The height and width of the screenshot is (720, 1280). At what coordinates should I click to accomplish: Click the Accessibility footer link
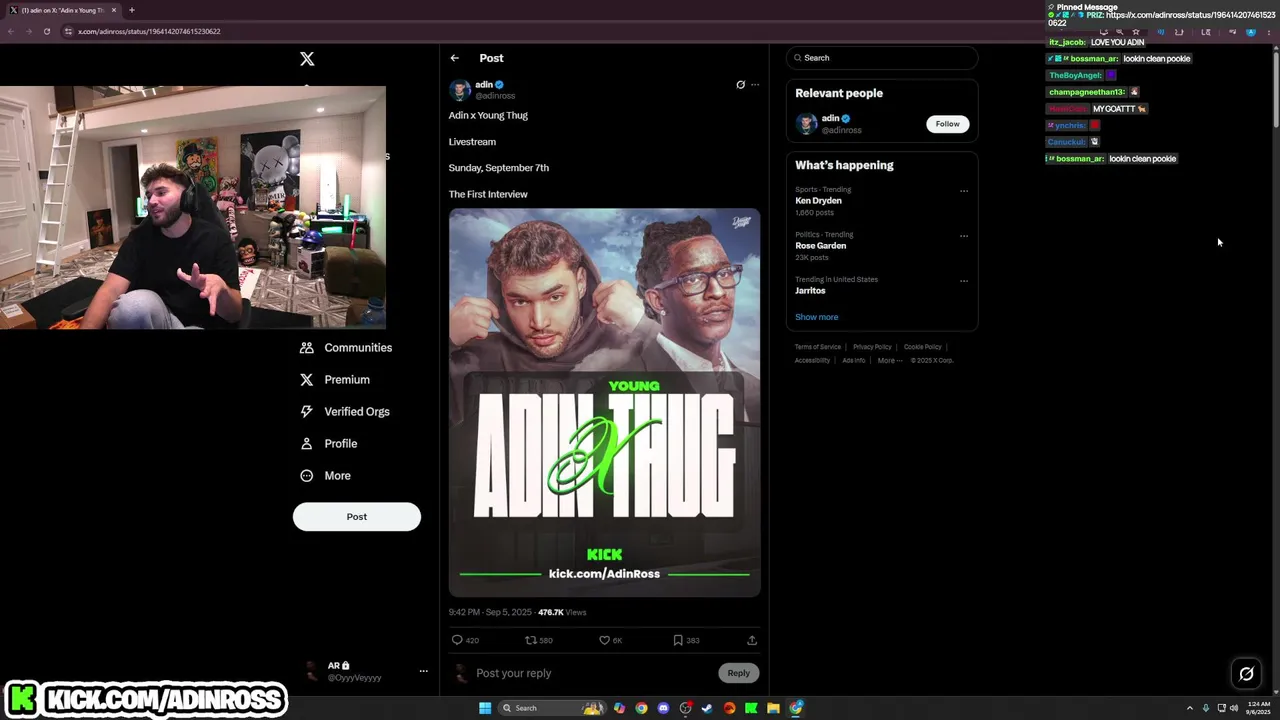(x=812, y=361)
